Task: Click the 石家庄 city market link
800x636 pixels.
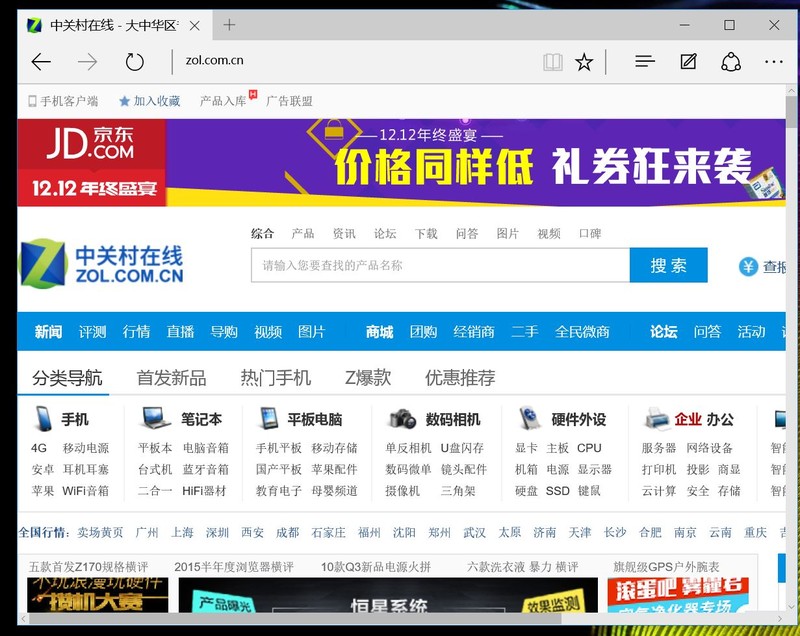Action: click(329, 532)
